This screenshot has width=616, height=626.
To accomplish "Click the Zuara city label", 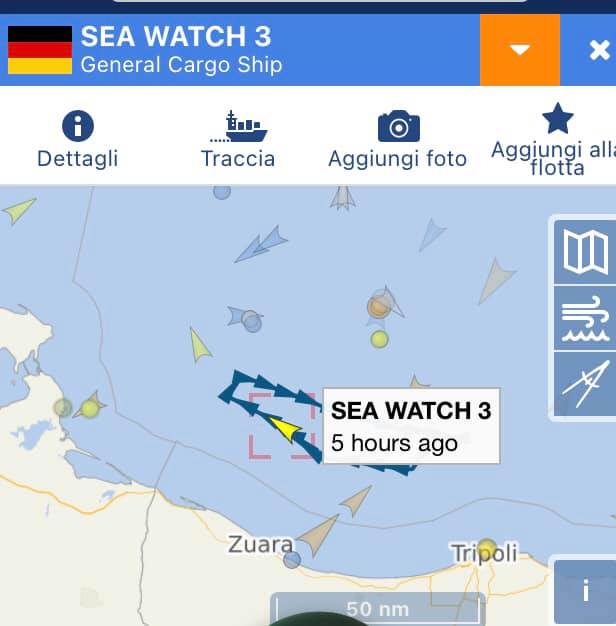I will pyautogui.click(x=260, y=544).
